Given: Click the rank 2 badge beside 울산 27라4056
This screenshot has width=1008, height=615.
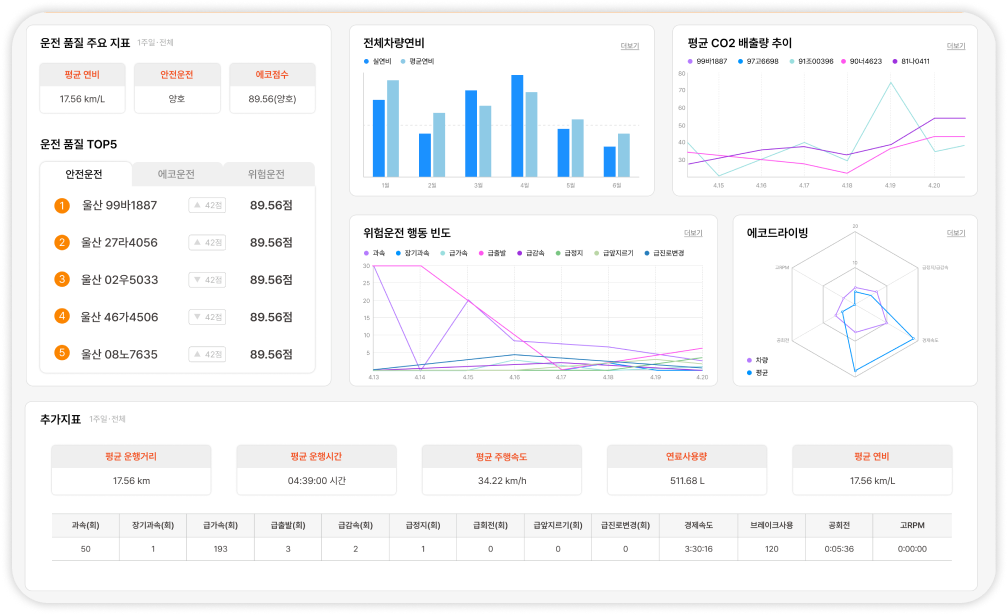Looking at the screenshot, I should pyautogui.click(x=62, y=242).
